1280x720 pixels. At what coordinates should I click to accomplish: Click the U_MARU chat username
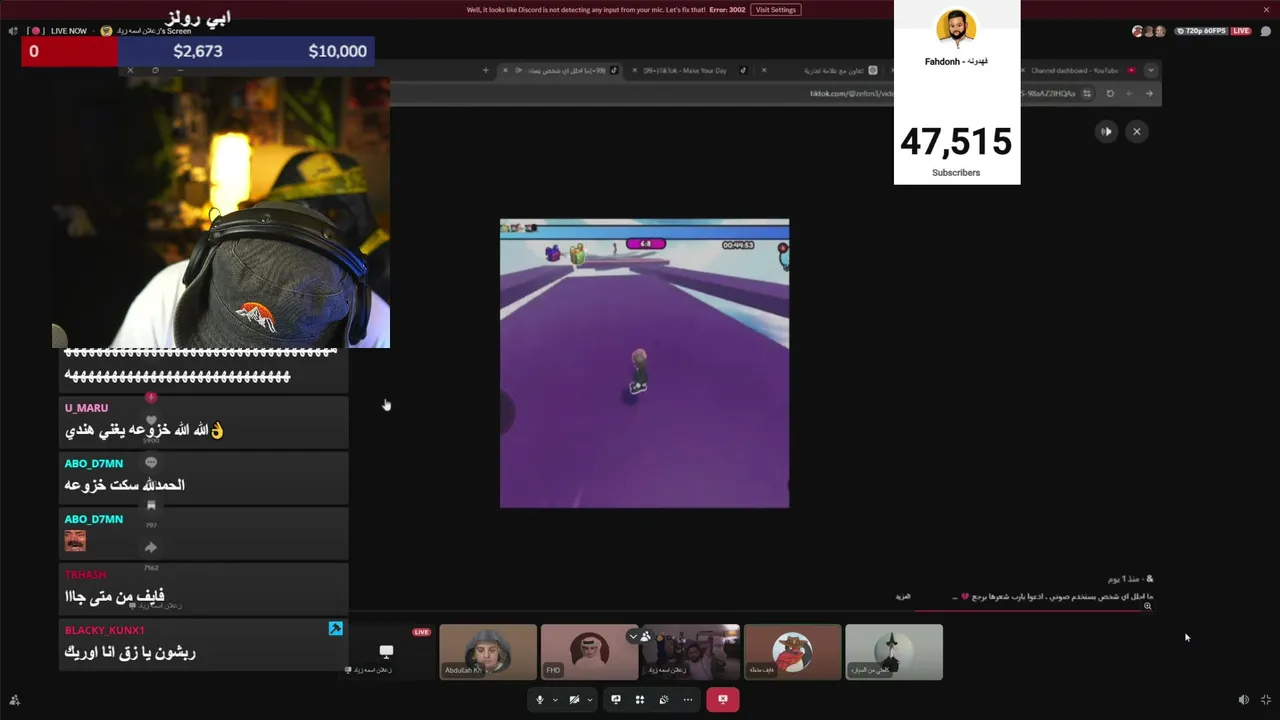tap(86, 408)
